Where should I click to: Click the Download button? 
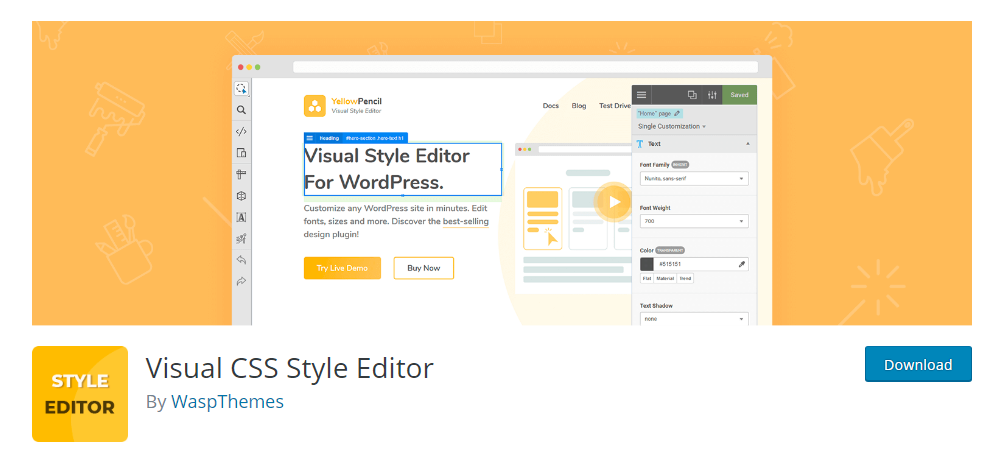click(918, 364)
